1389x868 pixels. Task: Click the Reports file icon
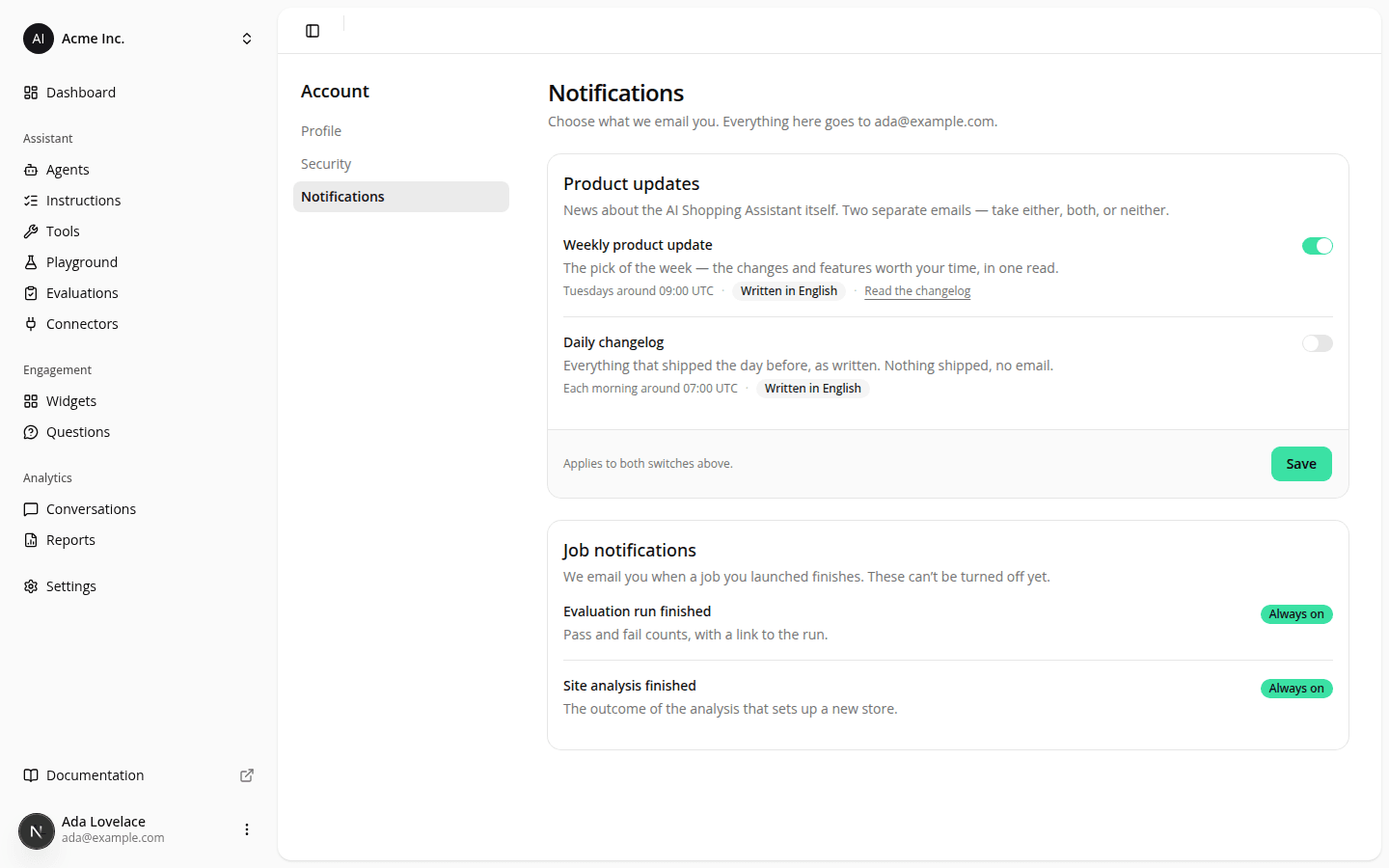point(31,540)
